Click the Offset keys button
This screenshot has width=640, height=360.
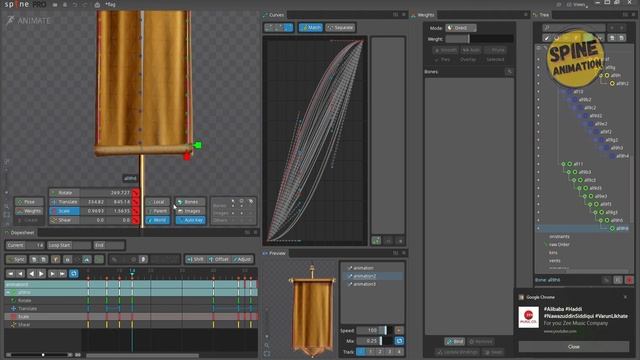tap(218, 259)
